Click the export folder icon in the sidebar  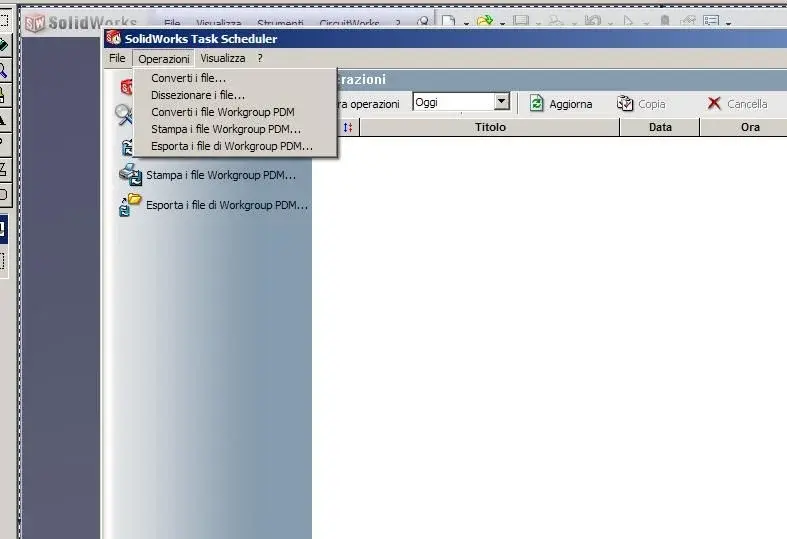(x=130, y=205)
